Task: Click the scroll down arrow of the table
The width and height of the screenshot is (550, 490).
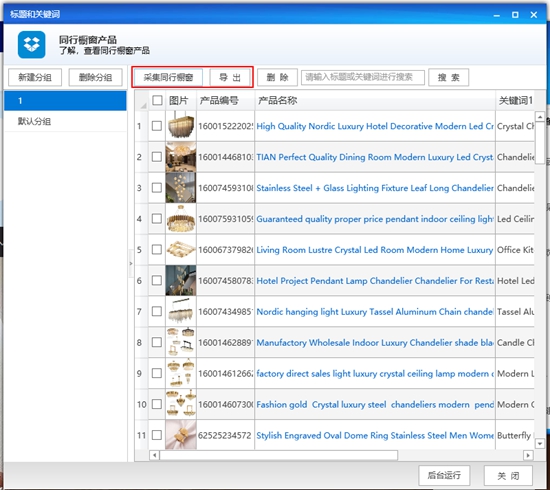Action: tap(540, 444)
